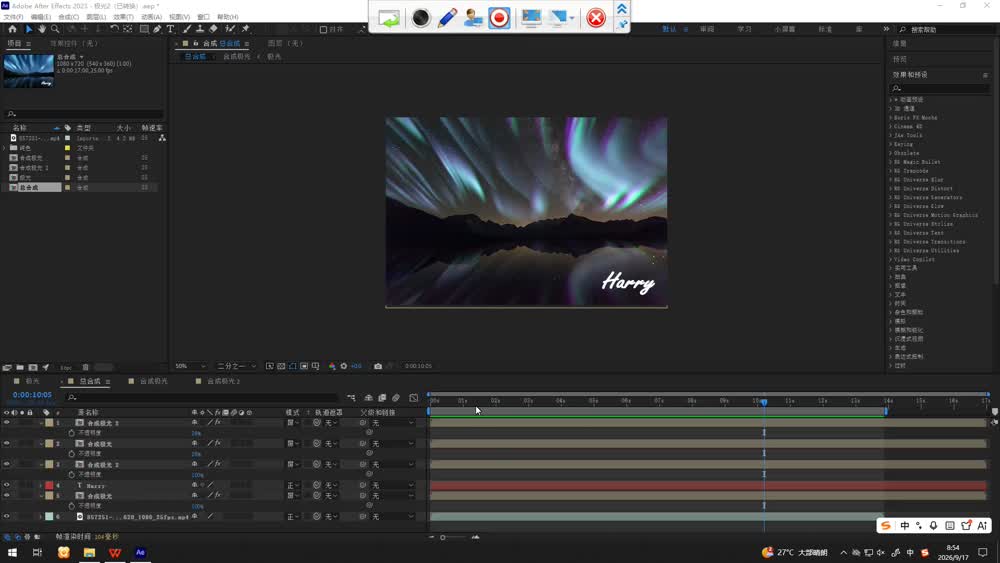The height and width of the screenshot is (563, 1000).
Task: Toggle the shy layers icon in timeline
Action: [369, 398]
